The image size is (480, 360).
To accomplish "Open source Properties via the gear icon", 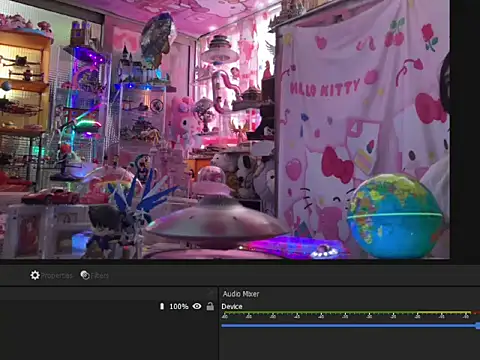I will [35, 275].
